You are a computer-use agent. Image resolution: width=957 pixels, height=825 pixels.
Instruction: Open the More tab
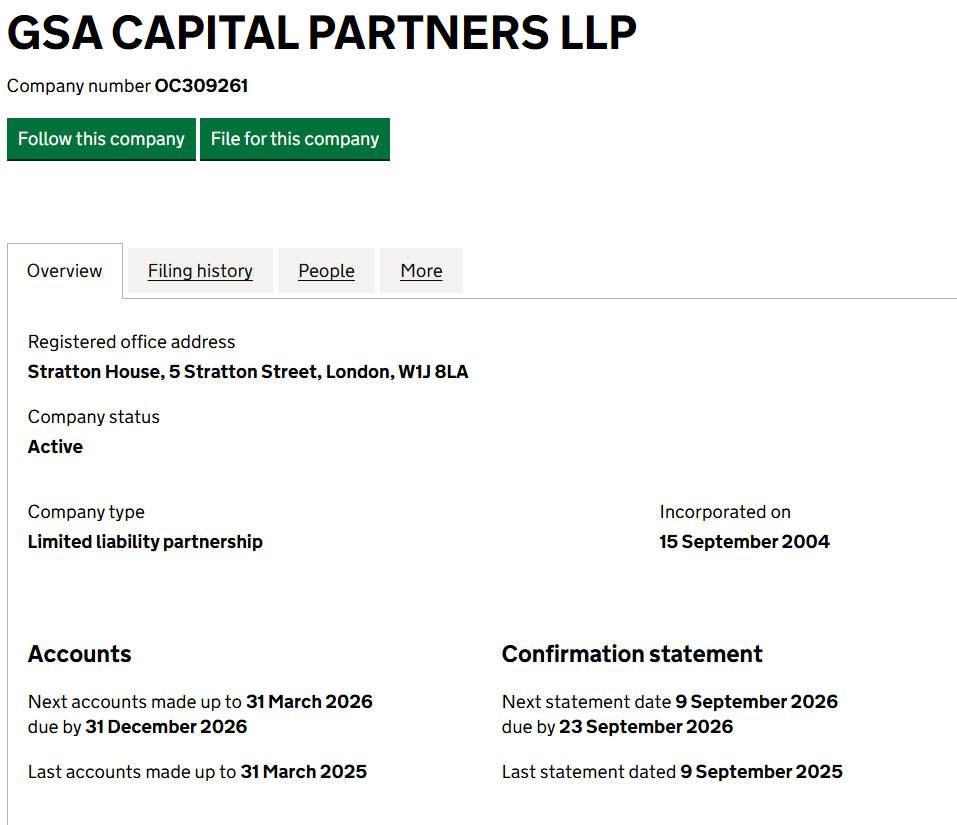(x=421, y=271)
